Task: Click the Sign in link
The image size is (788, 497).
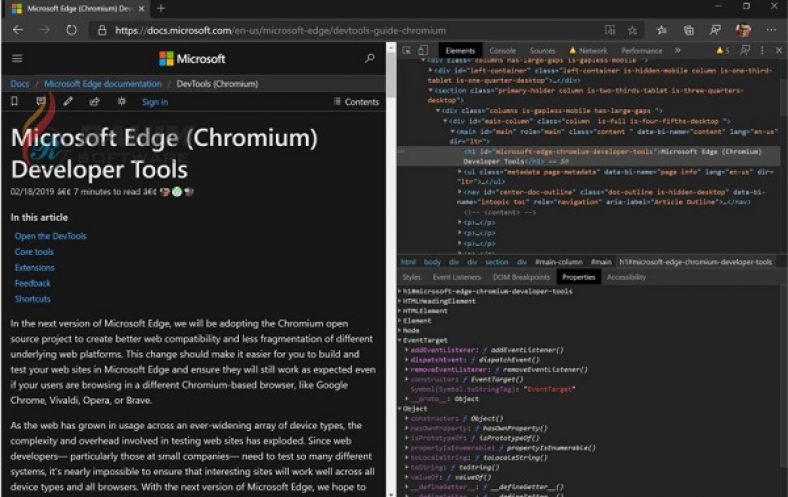Action: [155, 102]
